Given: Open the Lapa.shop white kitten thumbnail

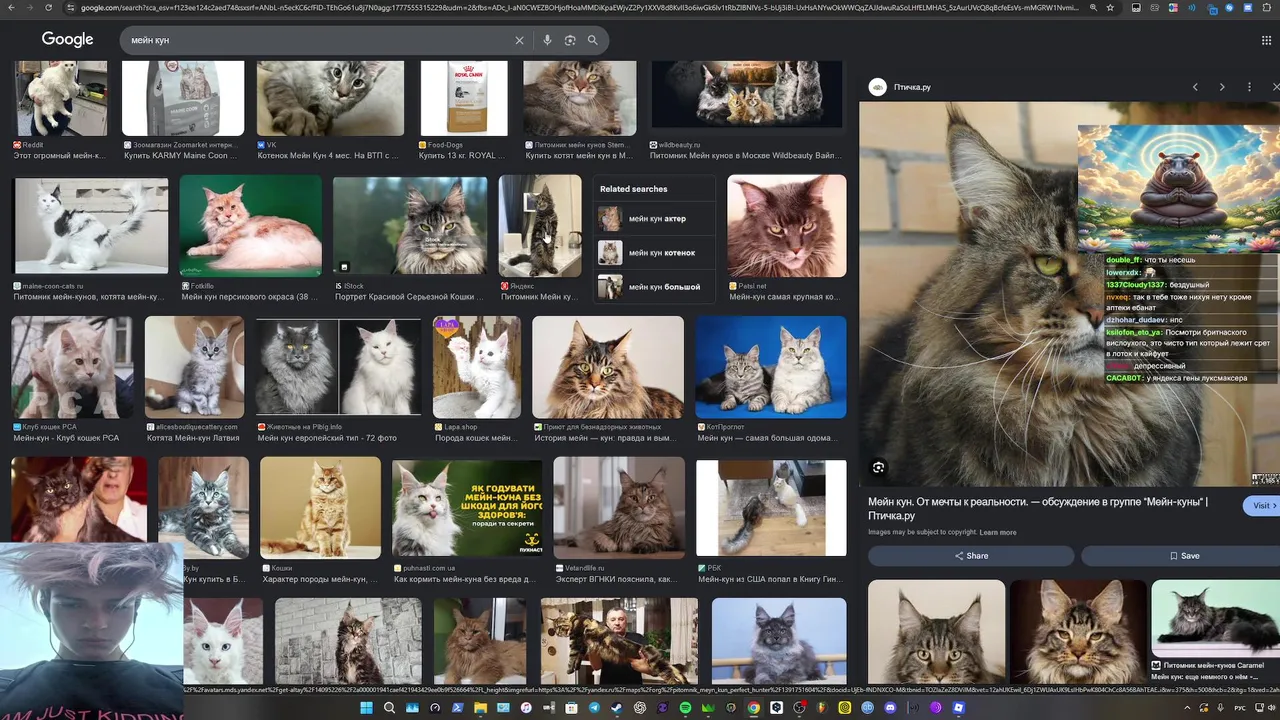Looking at the screenshot, I should pyautogui.click(x=477, y=367).
